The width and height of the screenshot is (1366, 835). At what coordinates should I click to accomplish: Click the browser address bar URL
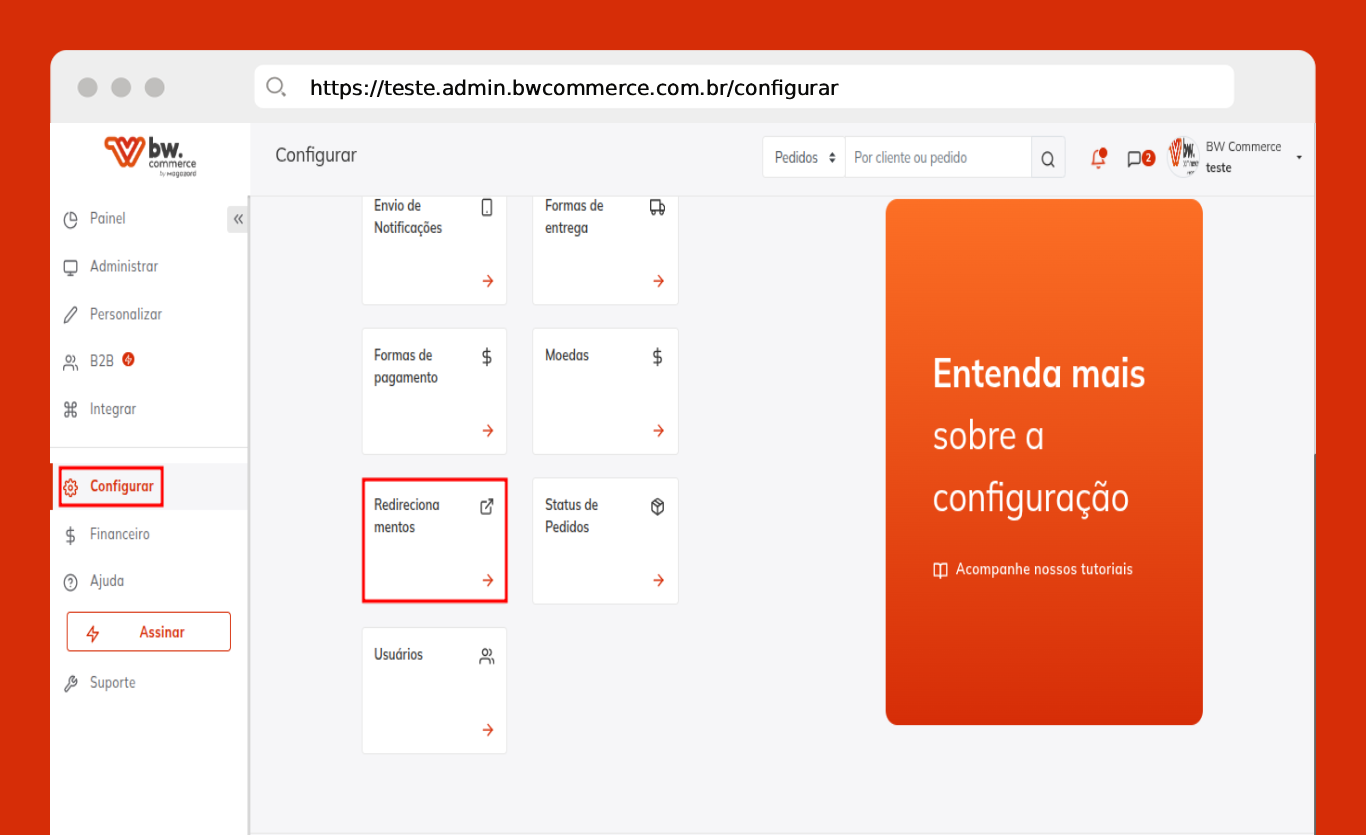pyautogui.click(x=573, y=88)
